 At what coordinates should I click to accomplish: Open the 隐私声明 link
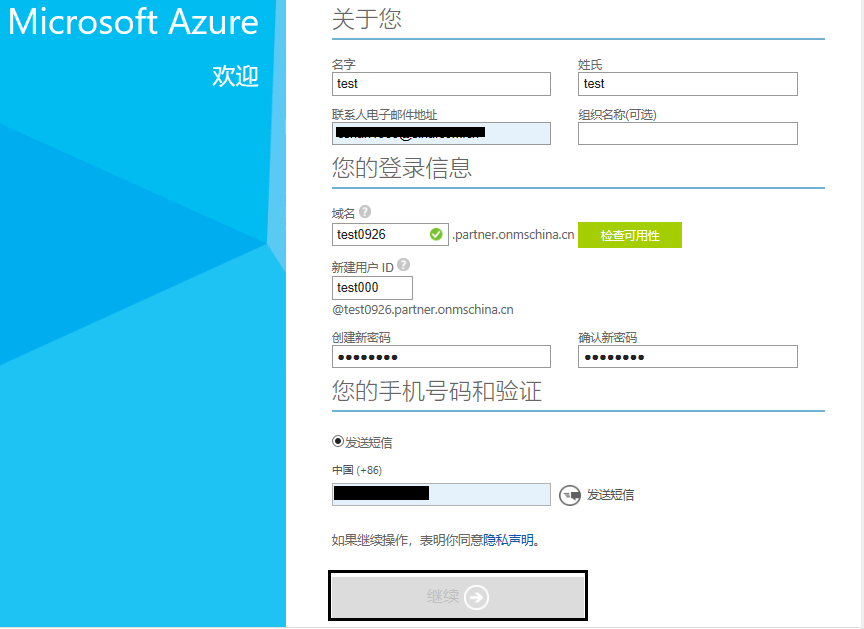coord(508,541)
